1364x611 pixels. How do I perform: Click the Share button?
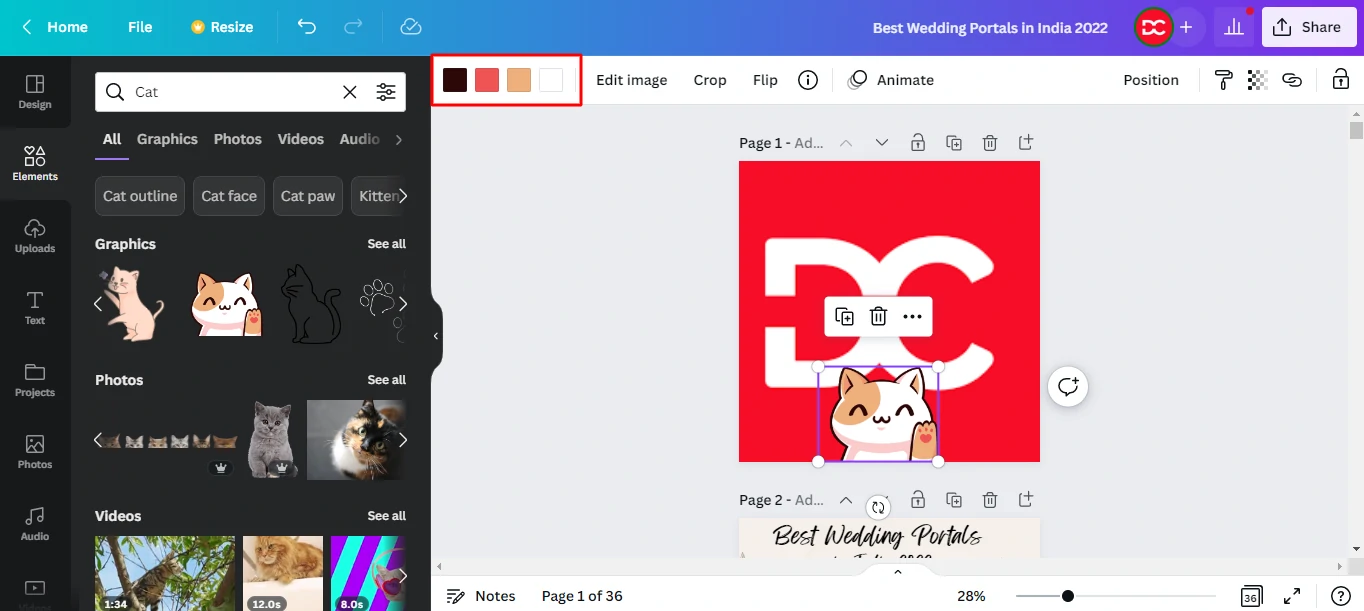[x=1308, y=27]
